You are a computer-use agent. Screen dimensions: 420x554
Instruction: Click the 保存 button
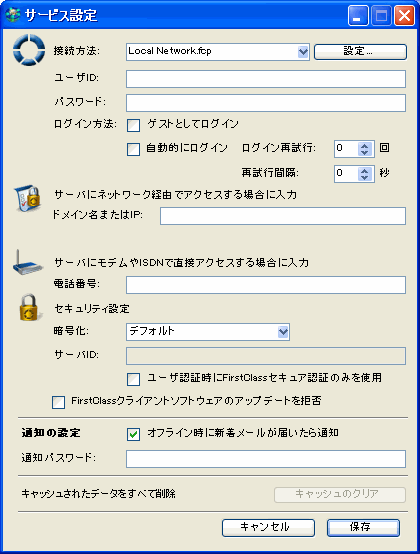click(x=363, y=528)
